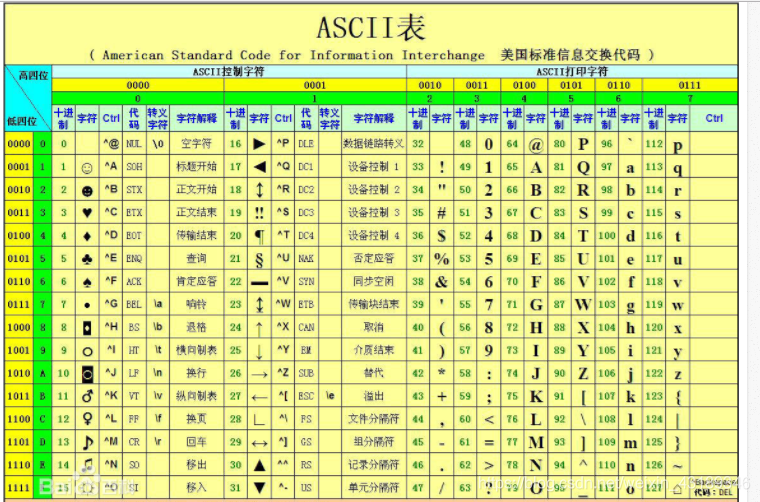Click the 'ESC' code cell
Image resolution: width=760 pixels, height=502 pixels.
[x=306, y=396]
